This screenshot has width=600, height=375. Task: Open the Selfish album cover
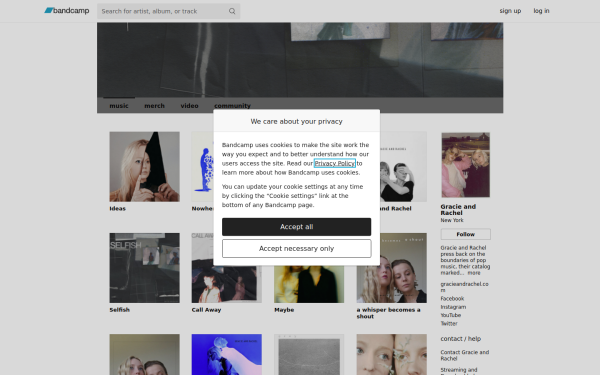tap(144, 268)
